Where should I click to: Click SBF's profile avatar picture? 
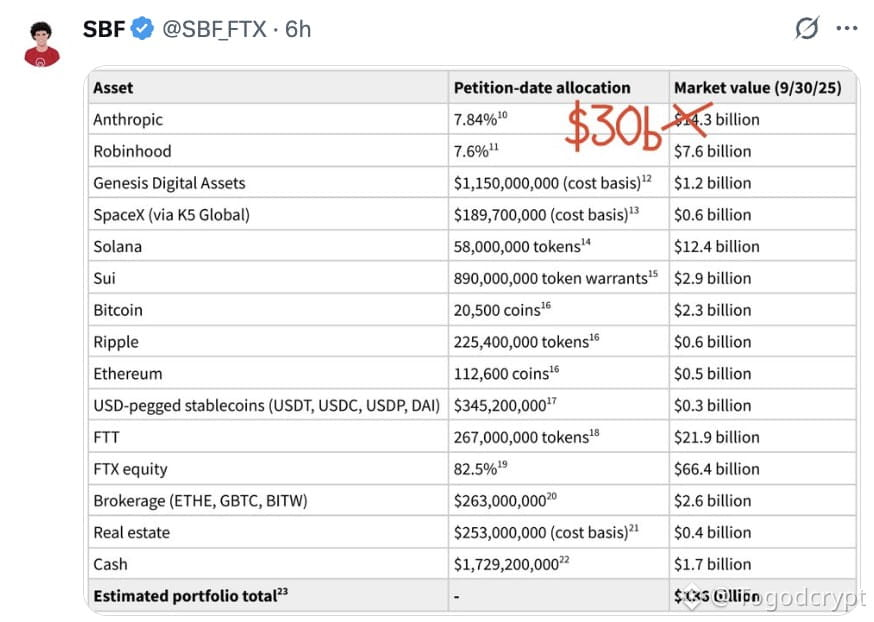click(x=41, y=44)
